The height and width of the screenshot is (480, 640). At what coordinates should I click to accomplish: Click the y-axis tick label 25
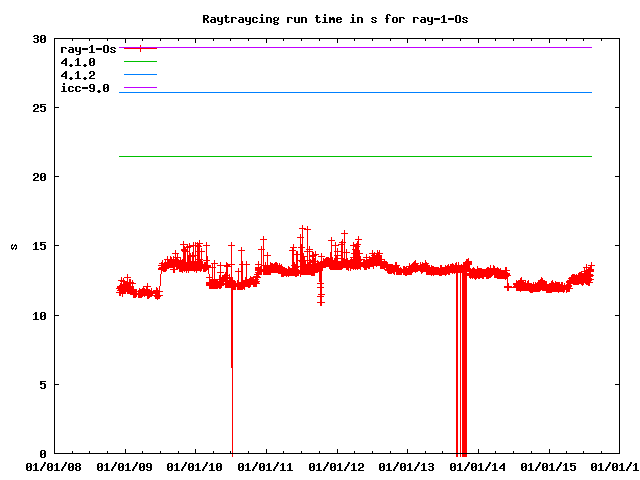click(39, 108)
